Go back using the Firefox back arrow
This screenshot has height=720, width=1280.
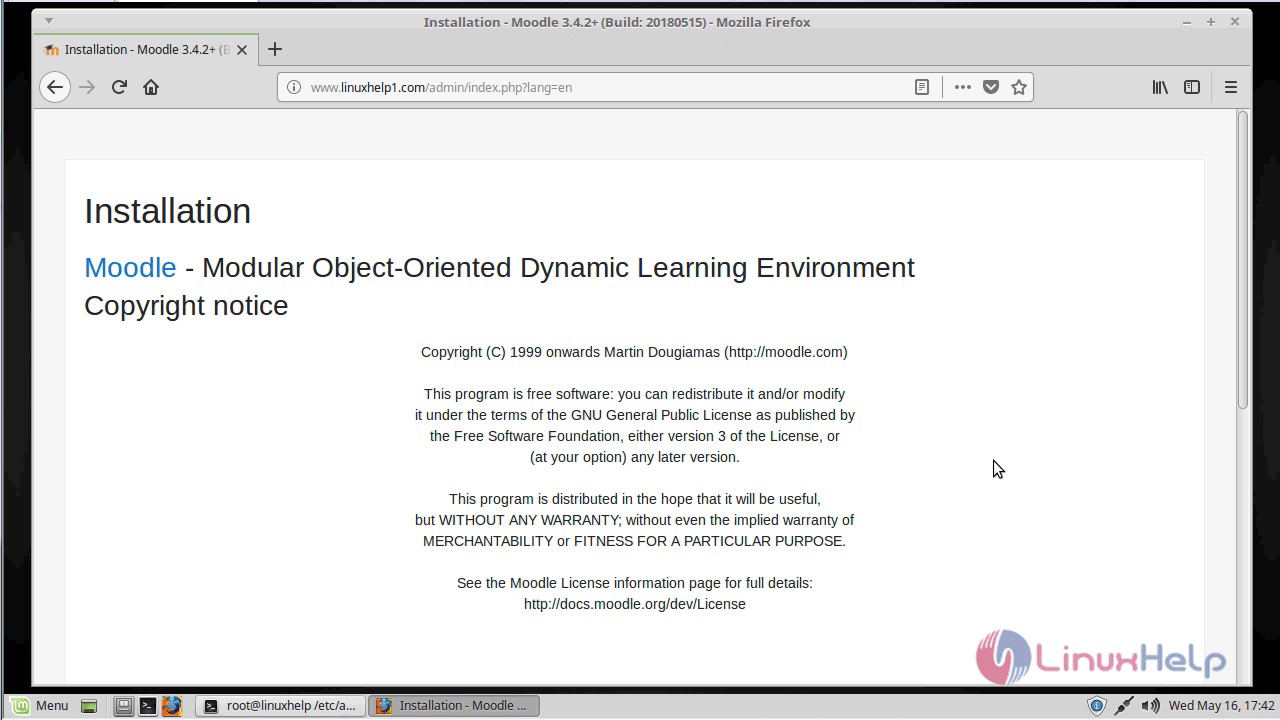point(55,87)
